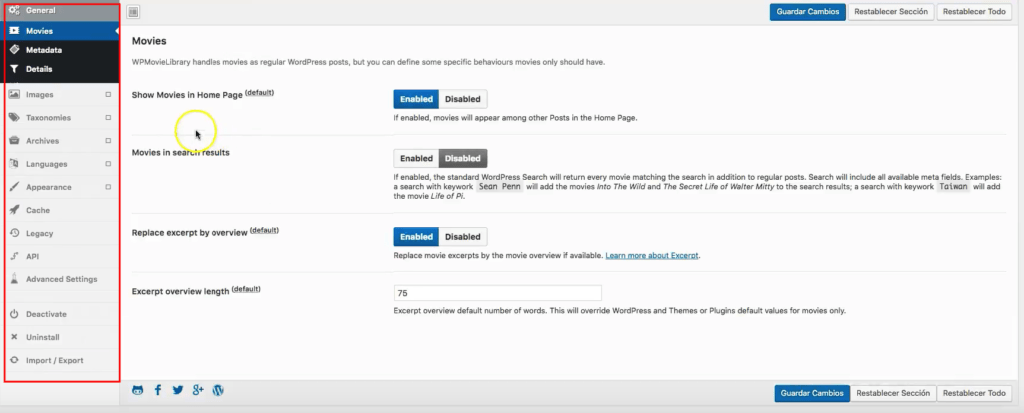Click top Guardar Cambios button

[807, 12]
